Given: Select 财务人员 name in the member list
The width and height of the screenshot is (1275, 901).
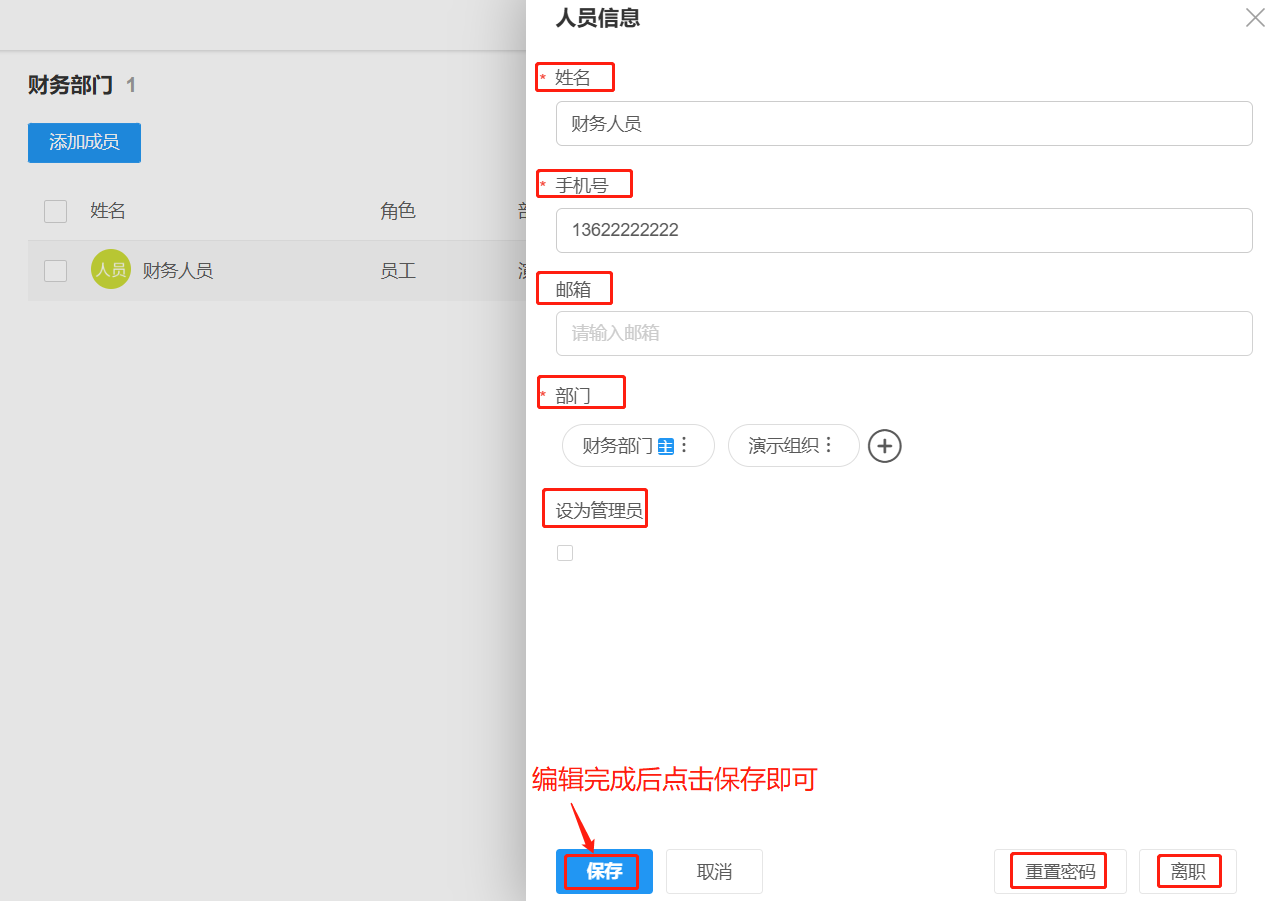Looking at the screenshot, I should point(178,269).
